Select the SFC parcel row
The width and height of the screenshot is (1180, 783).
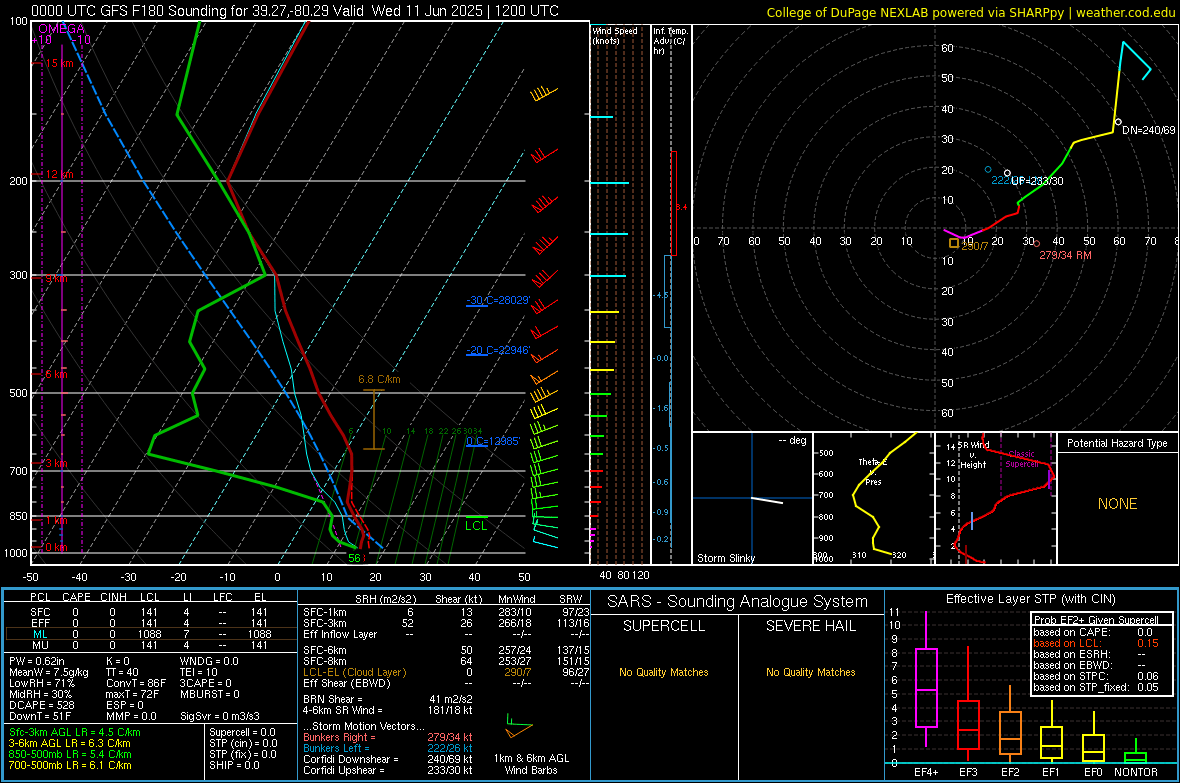149,612
